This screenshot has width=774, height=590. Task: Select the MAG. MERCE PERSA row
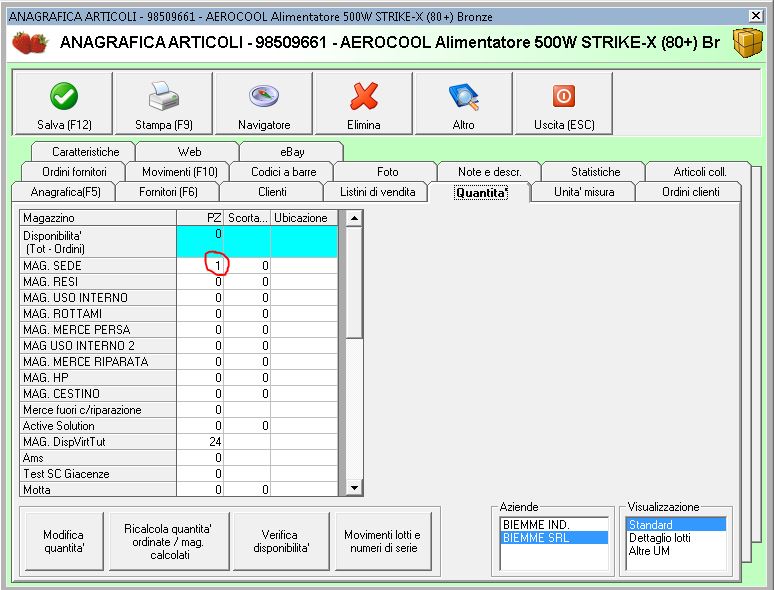179,329
